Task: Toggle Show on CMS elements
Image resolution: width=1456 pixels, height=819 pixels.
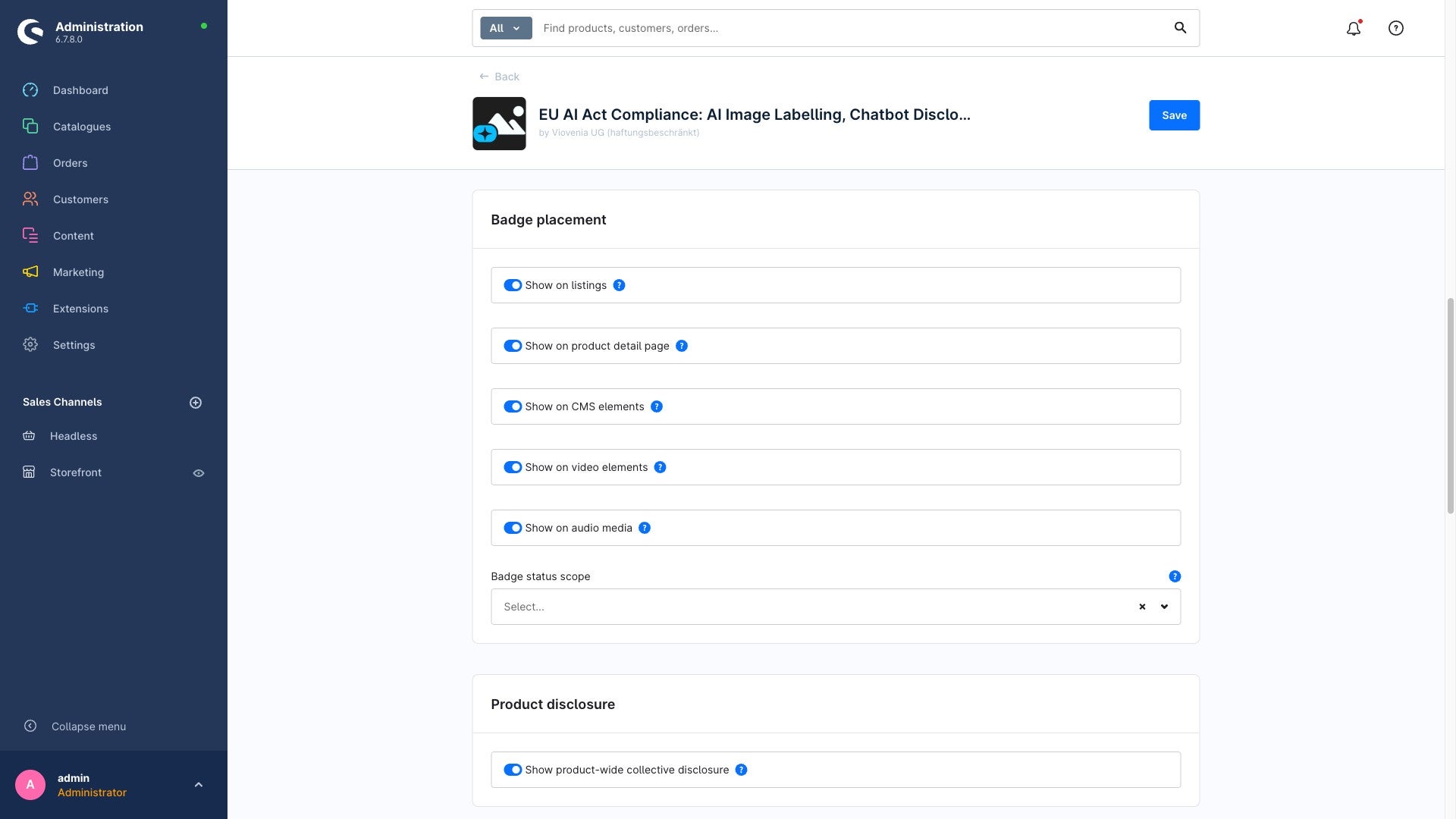Action: point(513,406)
